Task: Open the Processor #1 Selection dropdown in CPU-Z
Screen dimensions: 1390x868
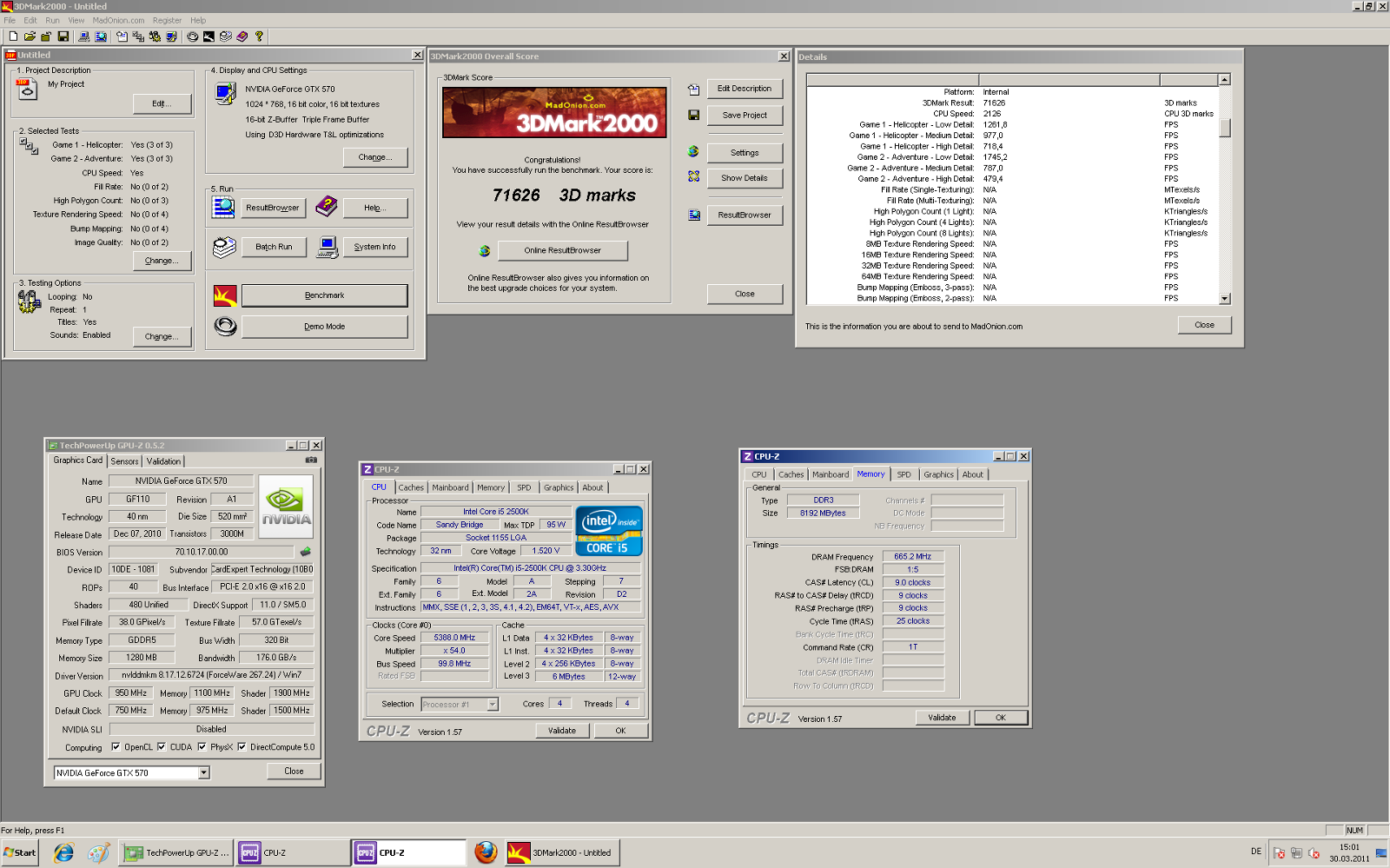Action: click(x=493, y=705)
